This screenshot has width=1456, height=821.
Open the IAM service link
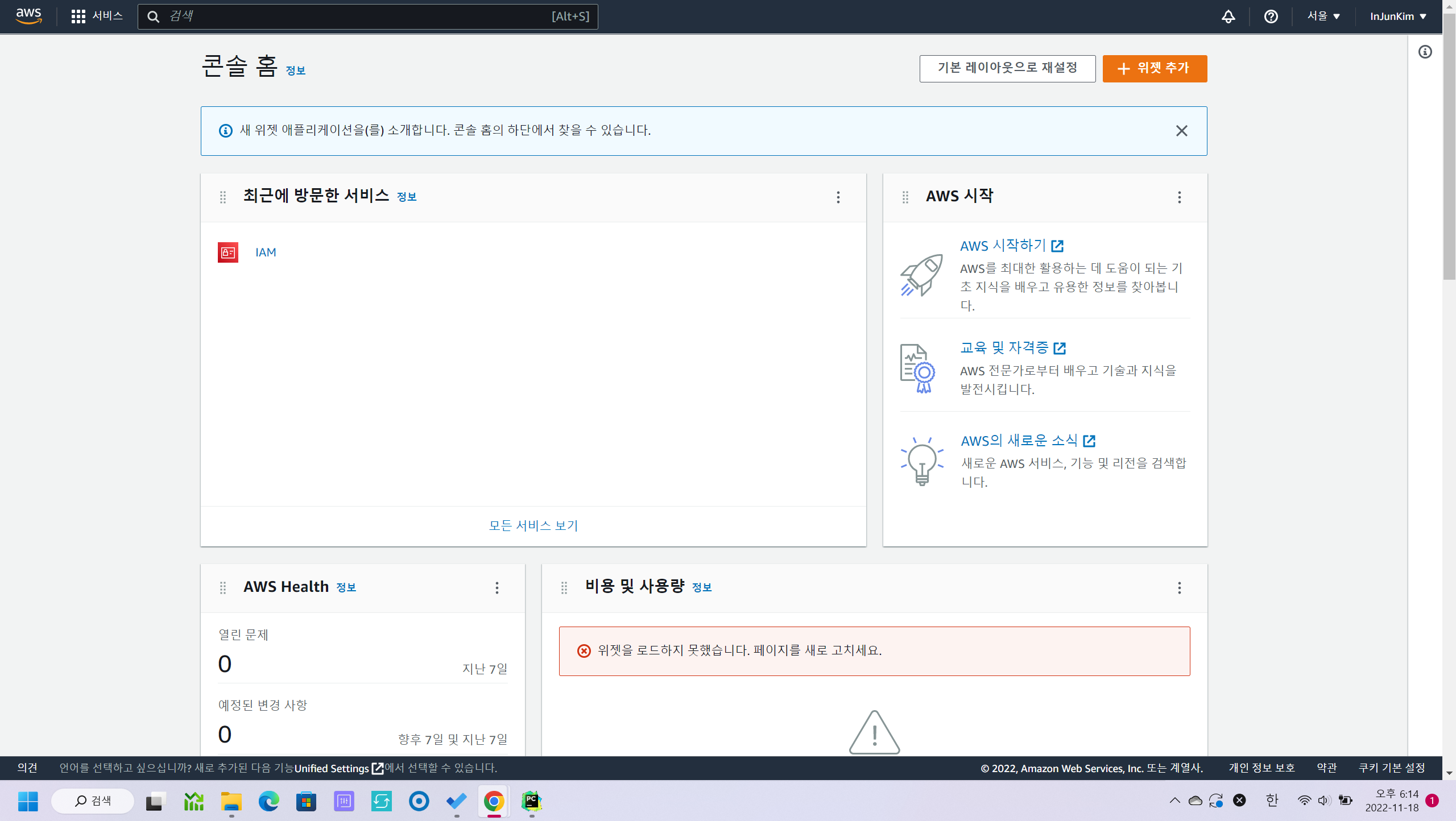[266, 252]
